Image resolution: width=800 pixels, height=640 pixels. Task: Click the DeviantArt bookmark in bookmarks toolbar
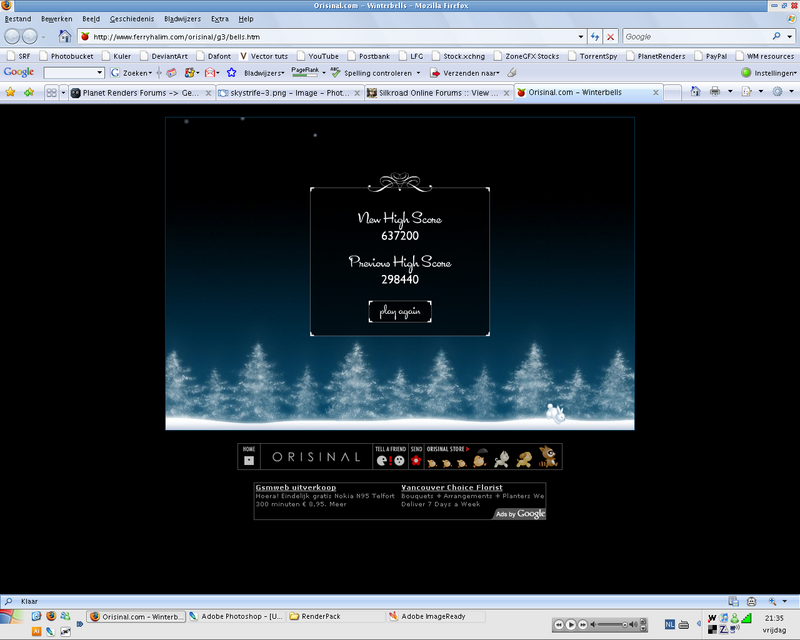[164, 56]
